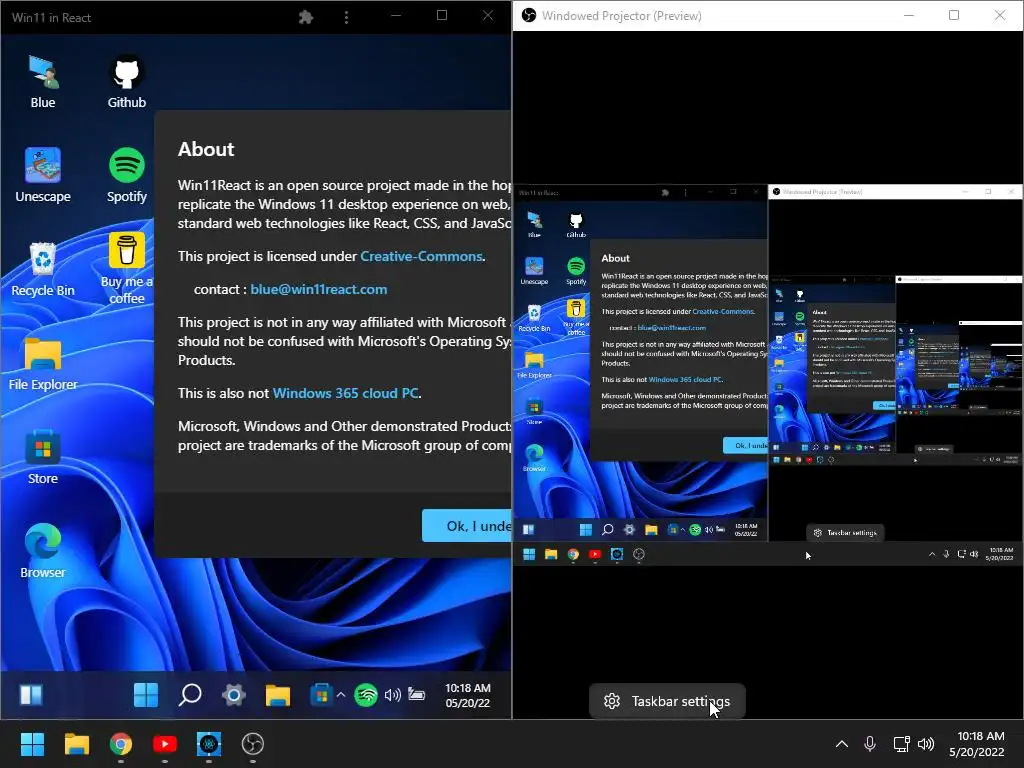The height and width of the screenshot is (768, 1024).
Task: Open volume icon in host system tray
Action: pos(926,744)
